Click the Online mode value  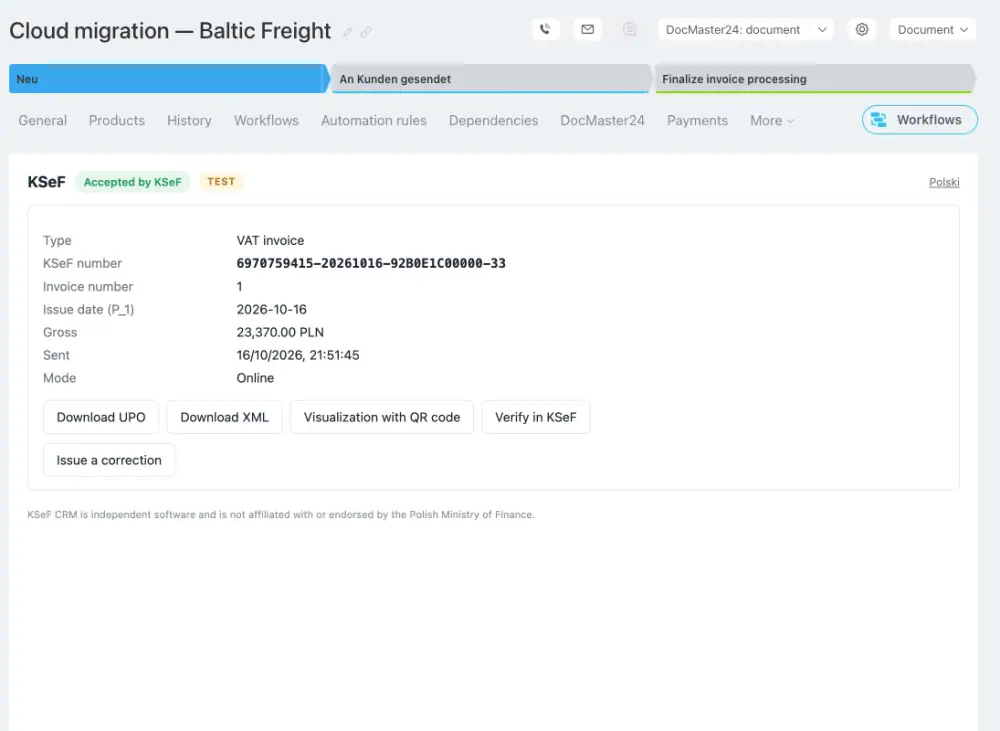255,378
